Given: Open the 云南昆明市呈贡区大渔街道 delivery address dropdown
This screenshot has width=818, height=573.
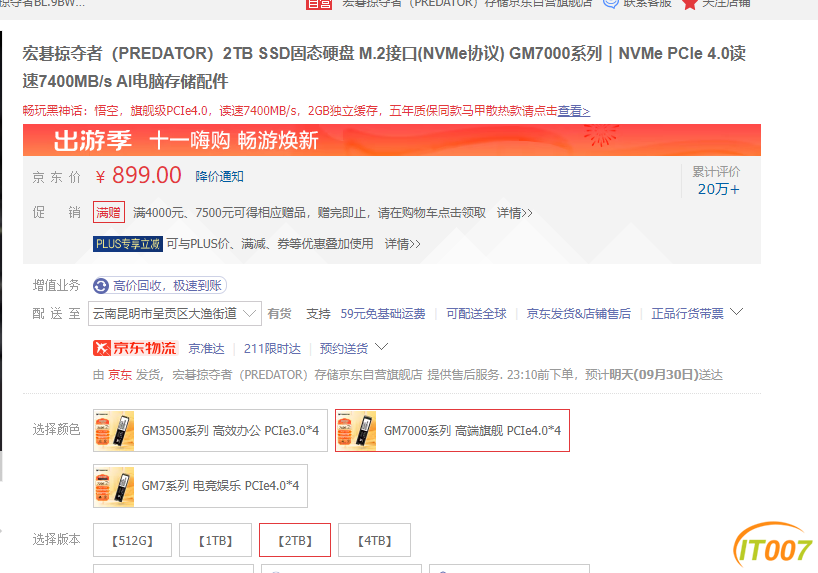Looking at the screenshot, I should 175,314.
